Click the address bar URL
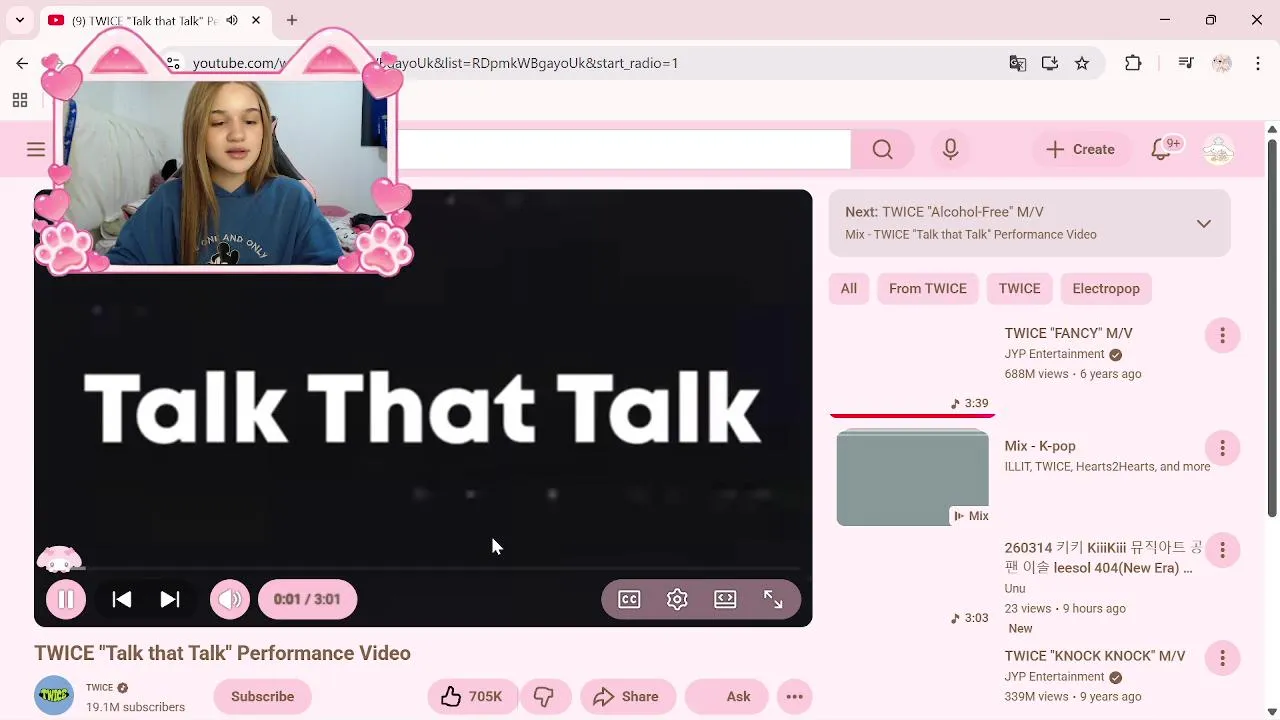This screenshot has height=720, width=1280. click(x=435, y=63)
